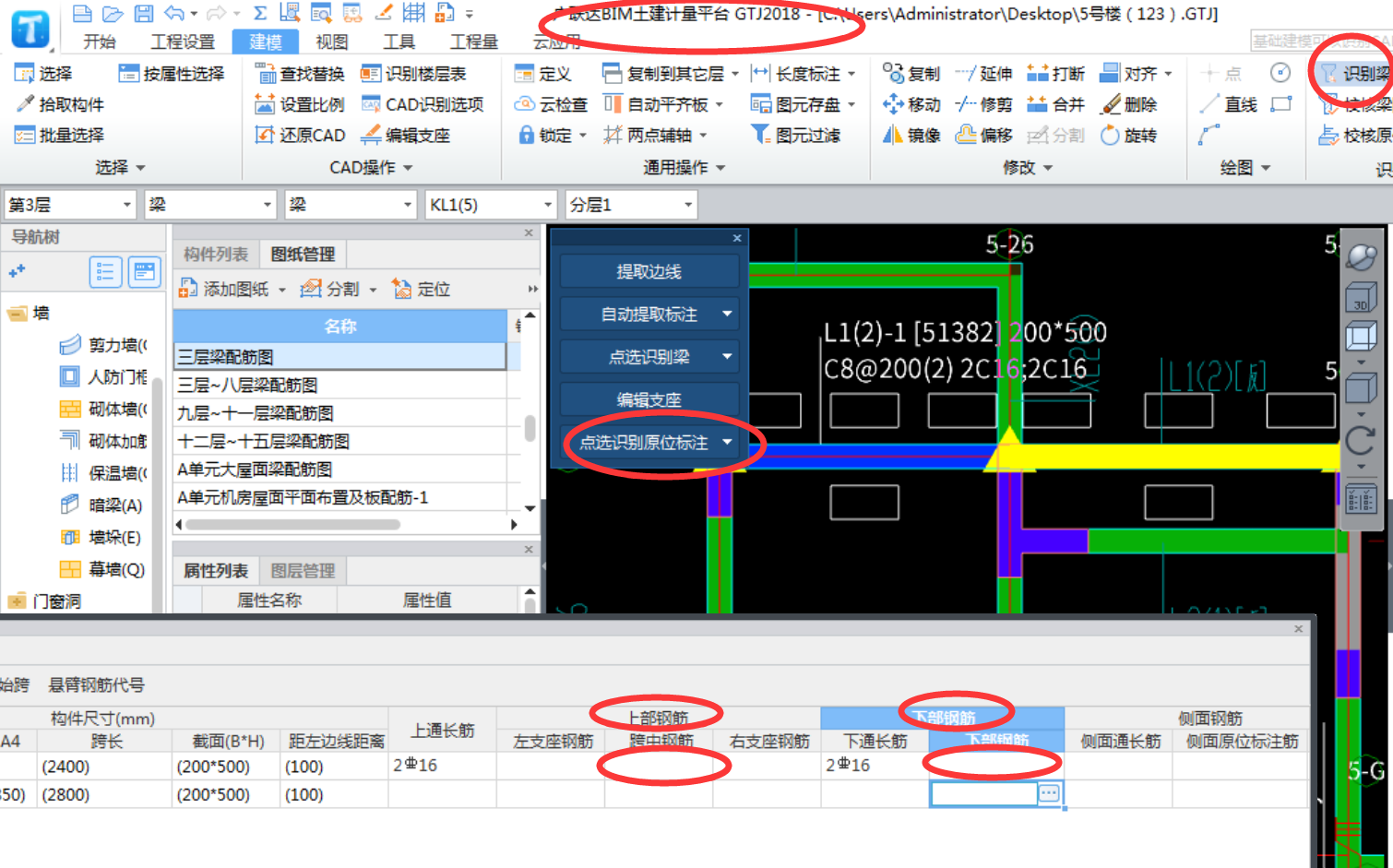Select the 延伸 extend tool
The width and height of the screenshot is (1393, 868).
pos(983,74)
